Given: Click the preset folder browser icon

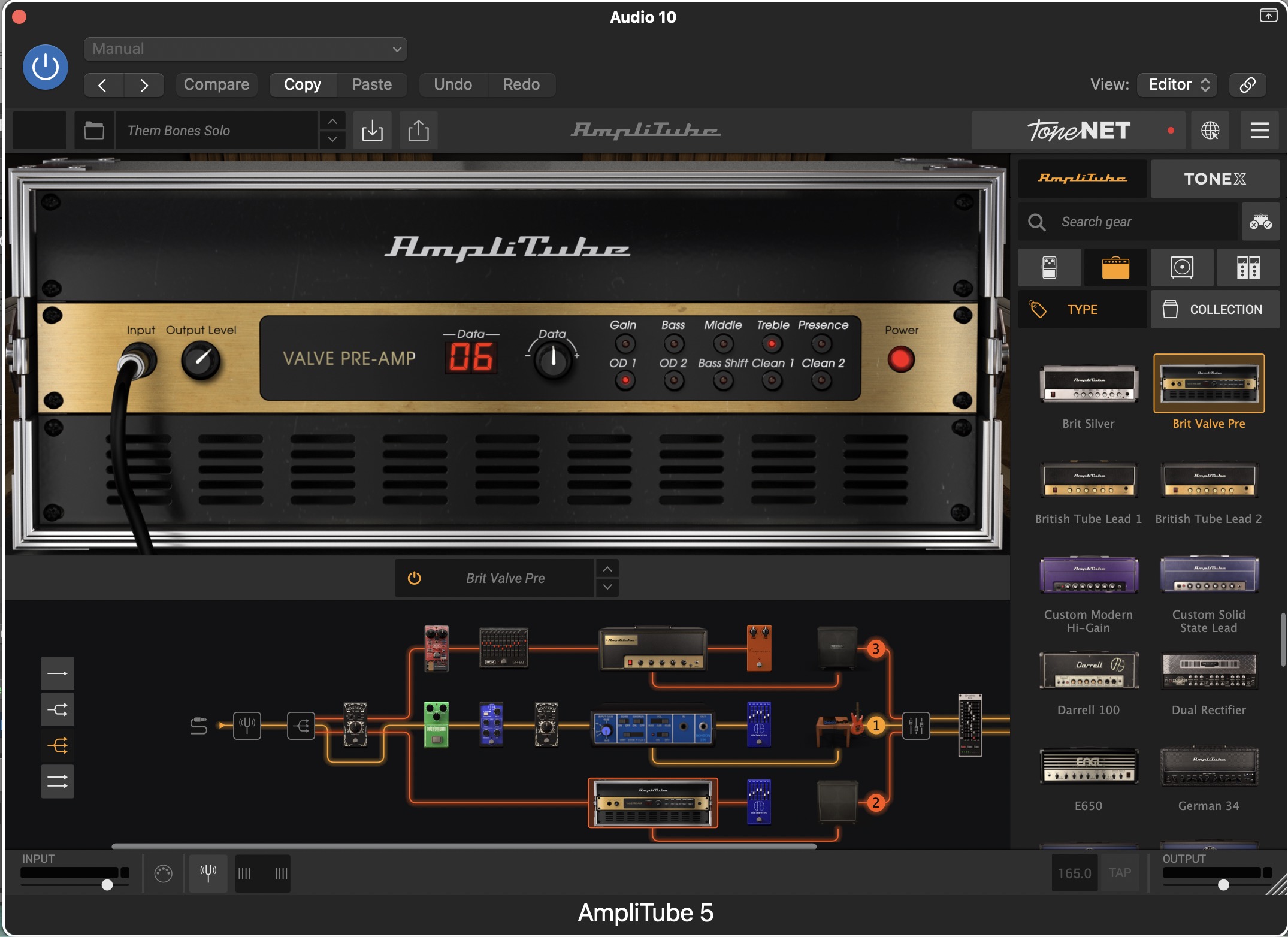Looking at the screenshot, I should point(94,130).
